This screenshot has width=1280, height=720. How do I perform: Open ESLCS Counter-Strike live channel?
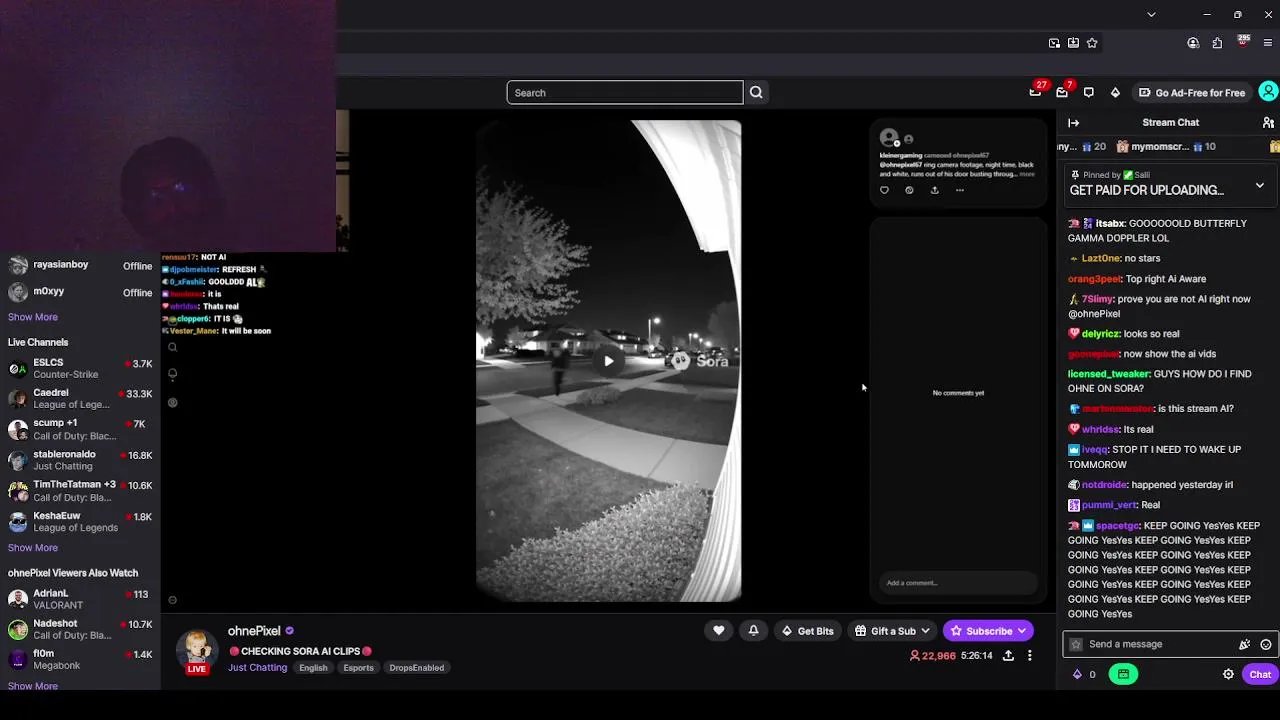(x=80, y=369)
